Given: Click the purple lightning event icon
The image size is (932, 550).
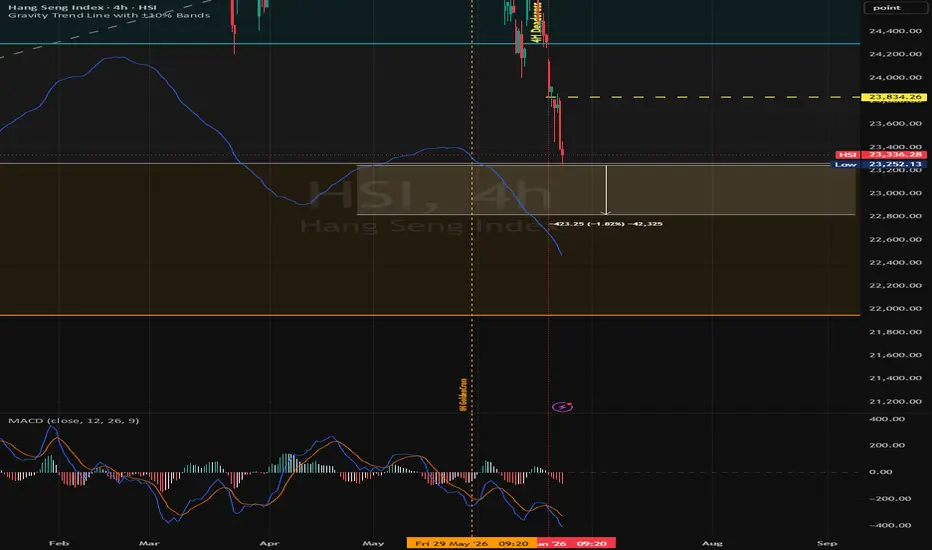Looking at the screenshot, I should [562, 407].
